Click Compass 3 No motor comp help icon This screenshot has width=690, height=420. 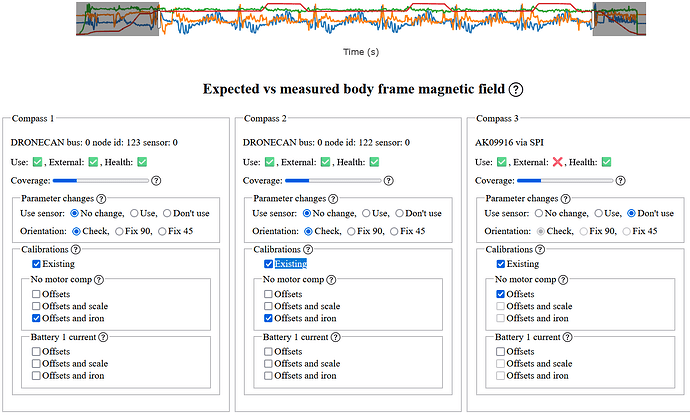pos(562,279)
